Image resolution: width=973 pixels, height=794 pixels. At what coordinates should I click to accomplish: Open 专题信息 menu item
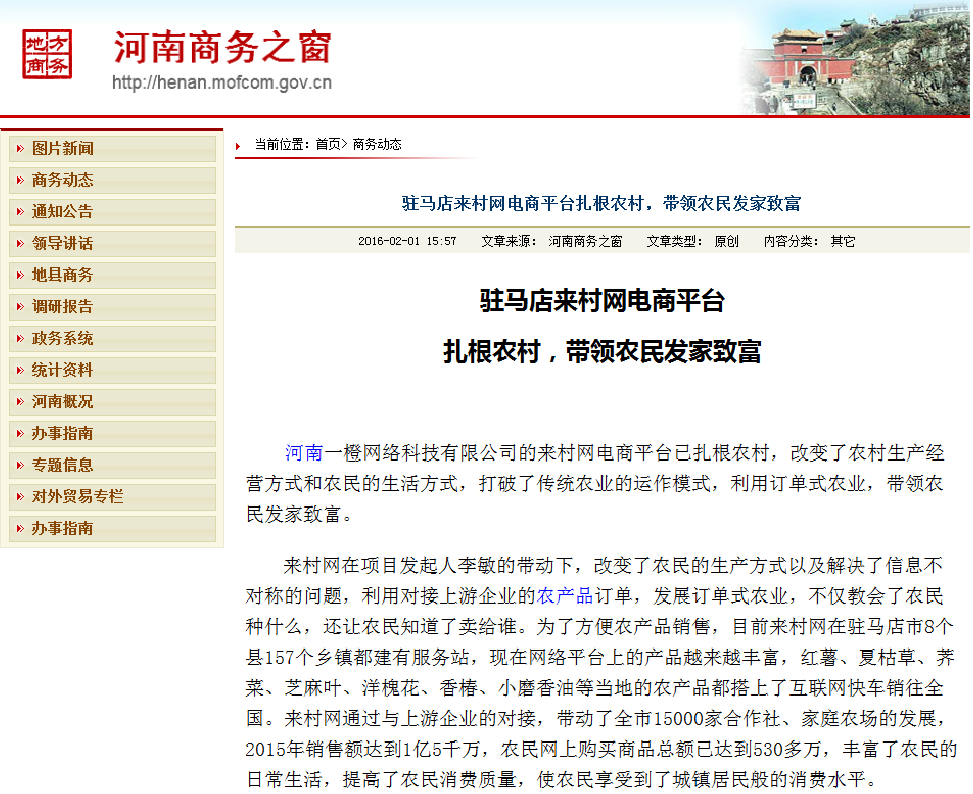click(x=112, y=465)
